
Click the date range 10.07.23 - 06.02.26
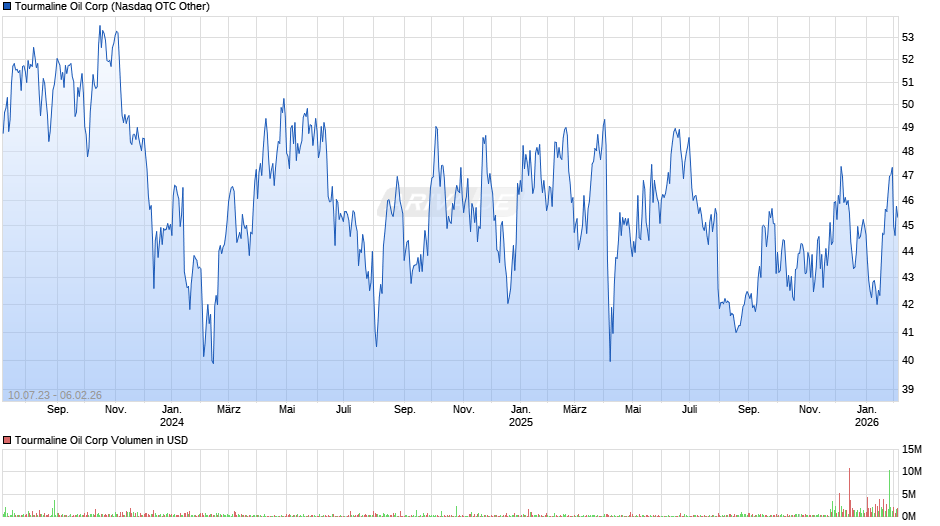coord(55,395)
